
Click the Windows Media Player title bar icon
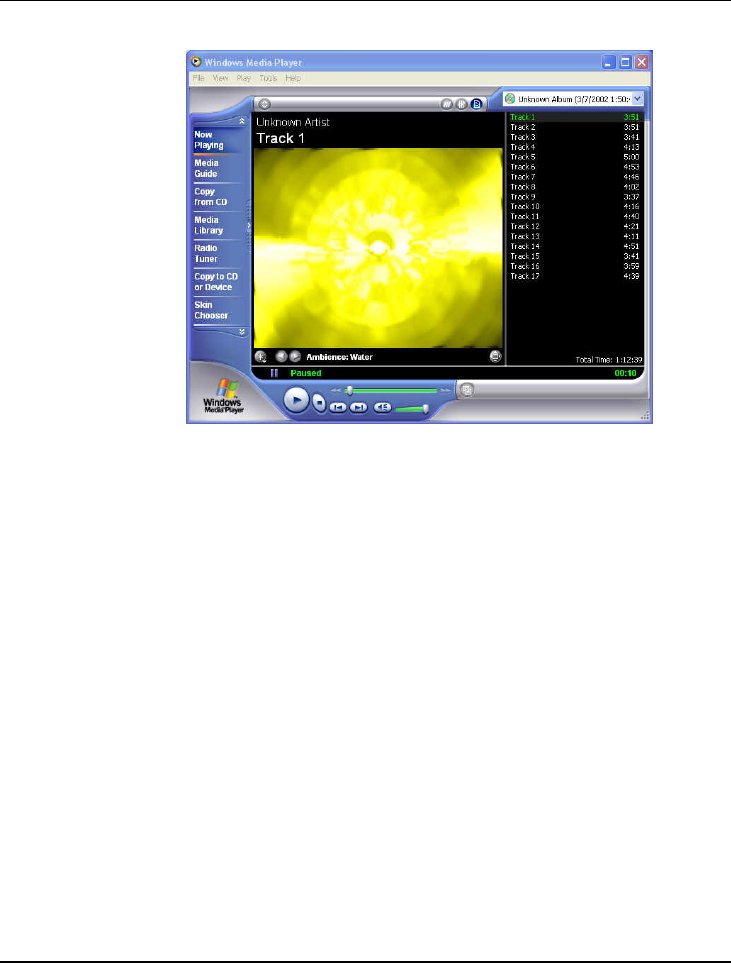coord(196,61)
